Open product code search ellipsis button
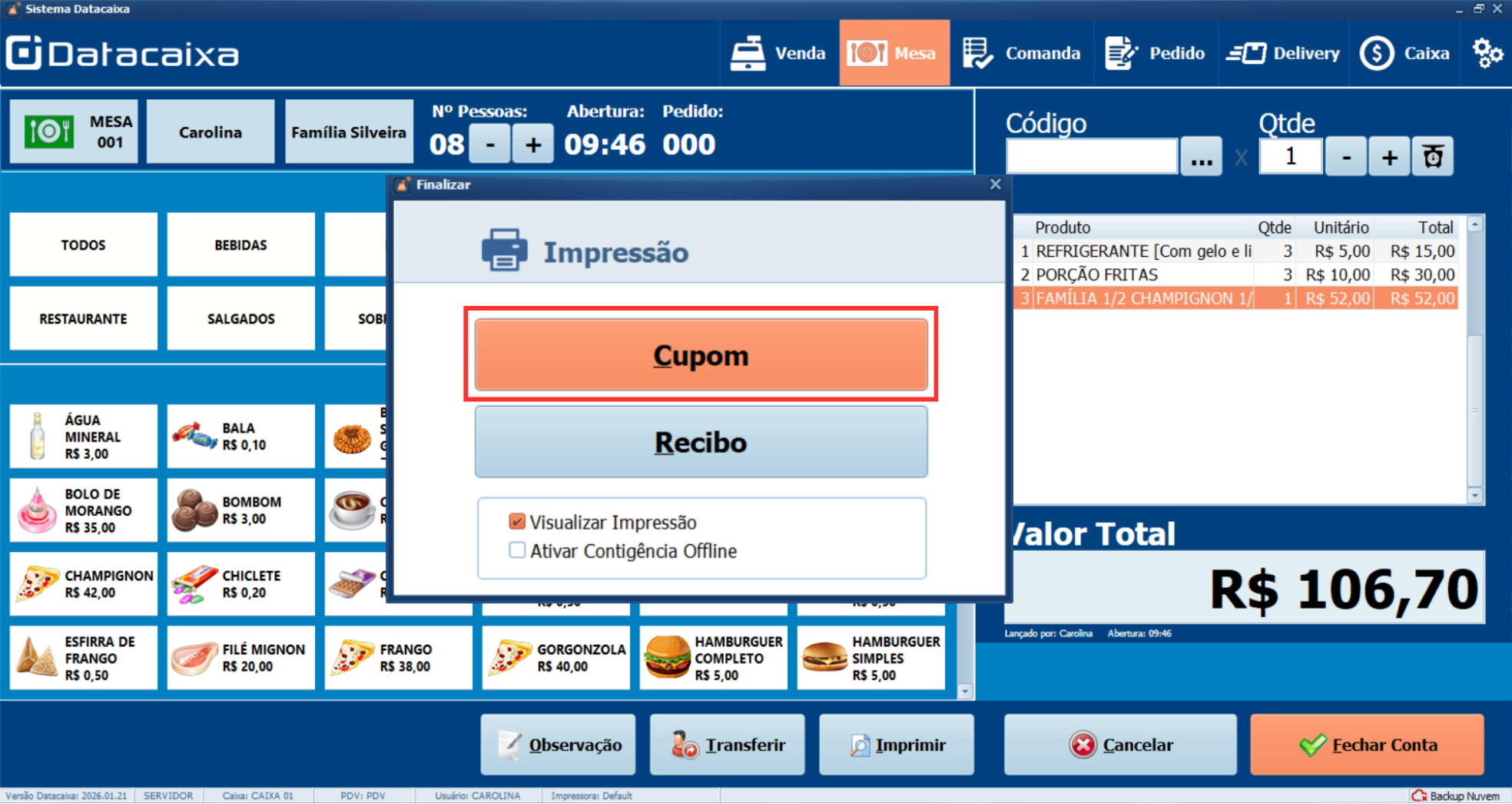 [x=1201, y=158]
